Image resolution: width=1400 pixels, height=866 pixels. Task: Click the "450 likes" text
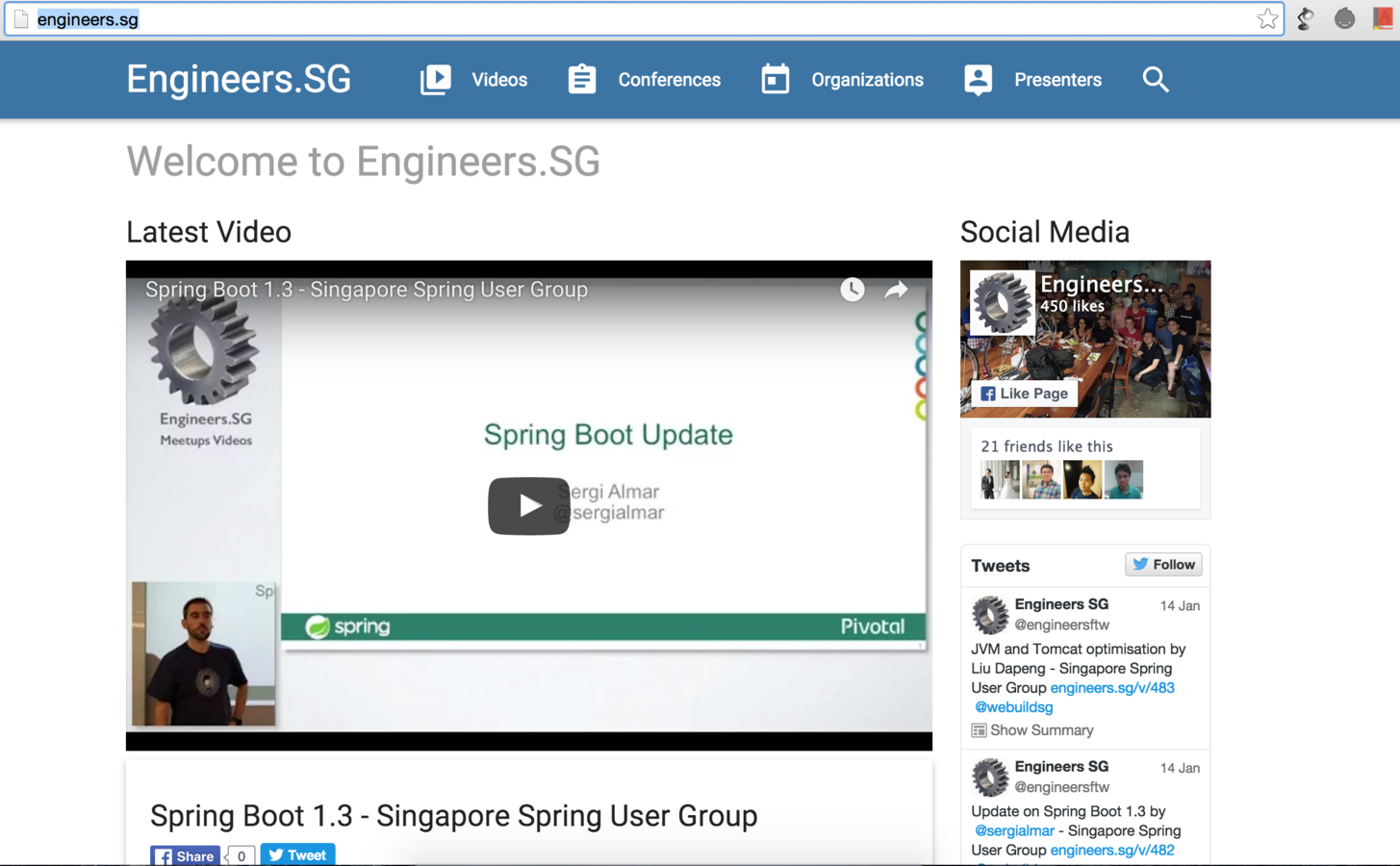[1072, 306]
